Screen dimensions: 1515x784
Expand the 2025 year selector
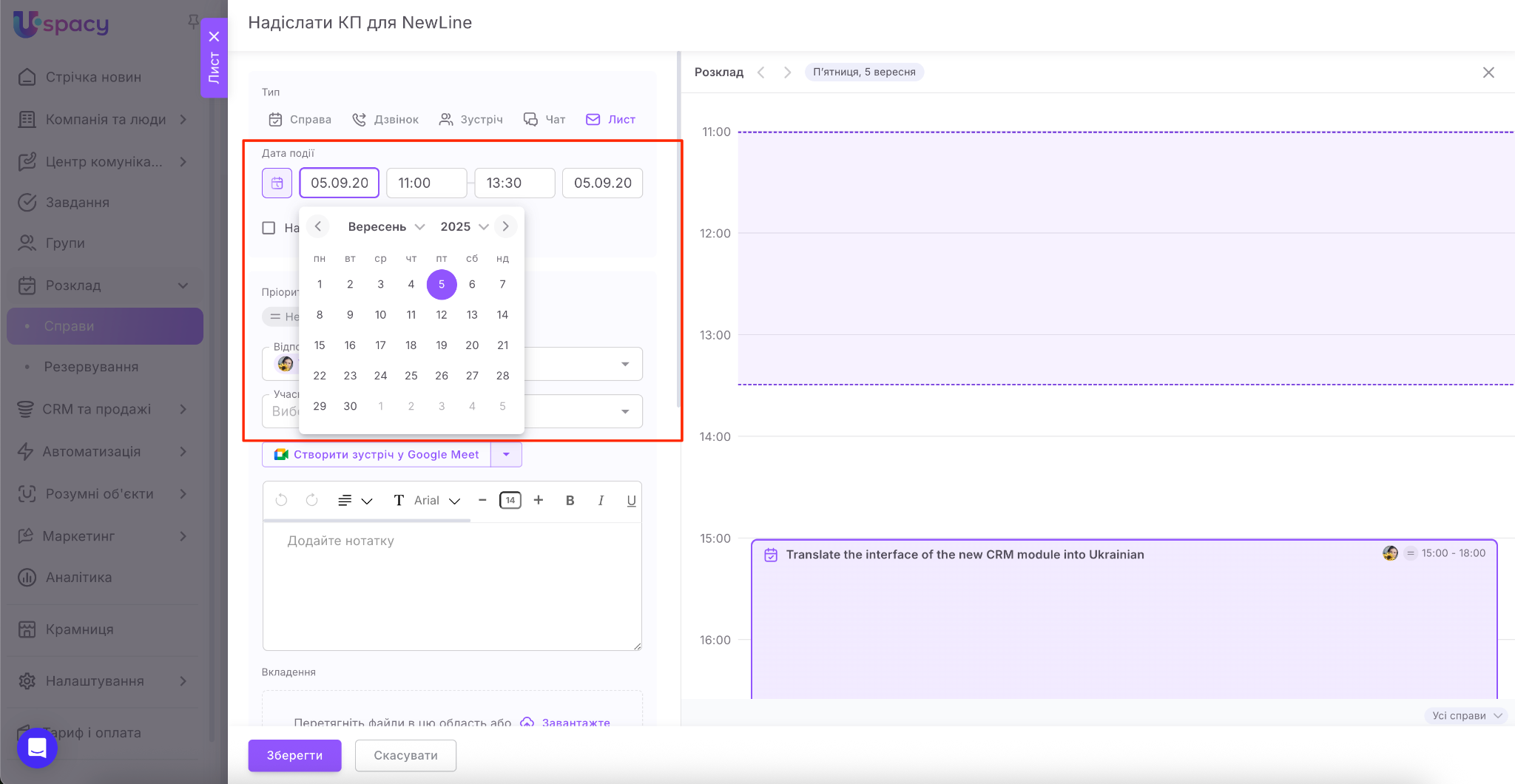(x=464, y=226)
